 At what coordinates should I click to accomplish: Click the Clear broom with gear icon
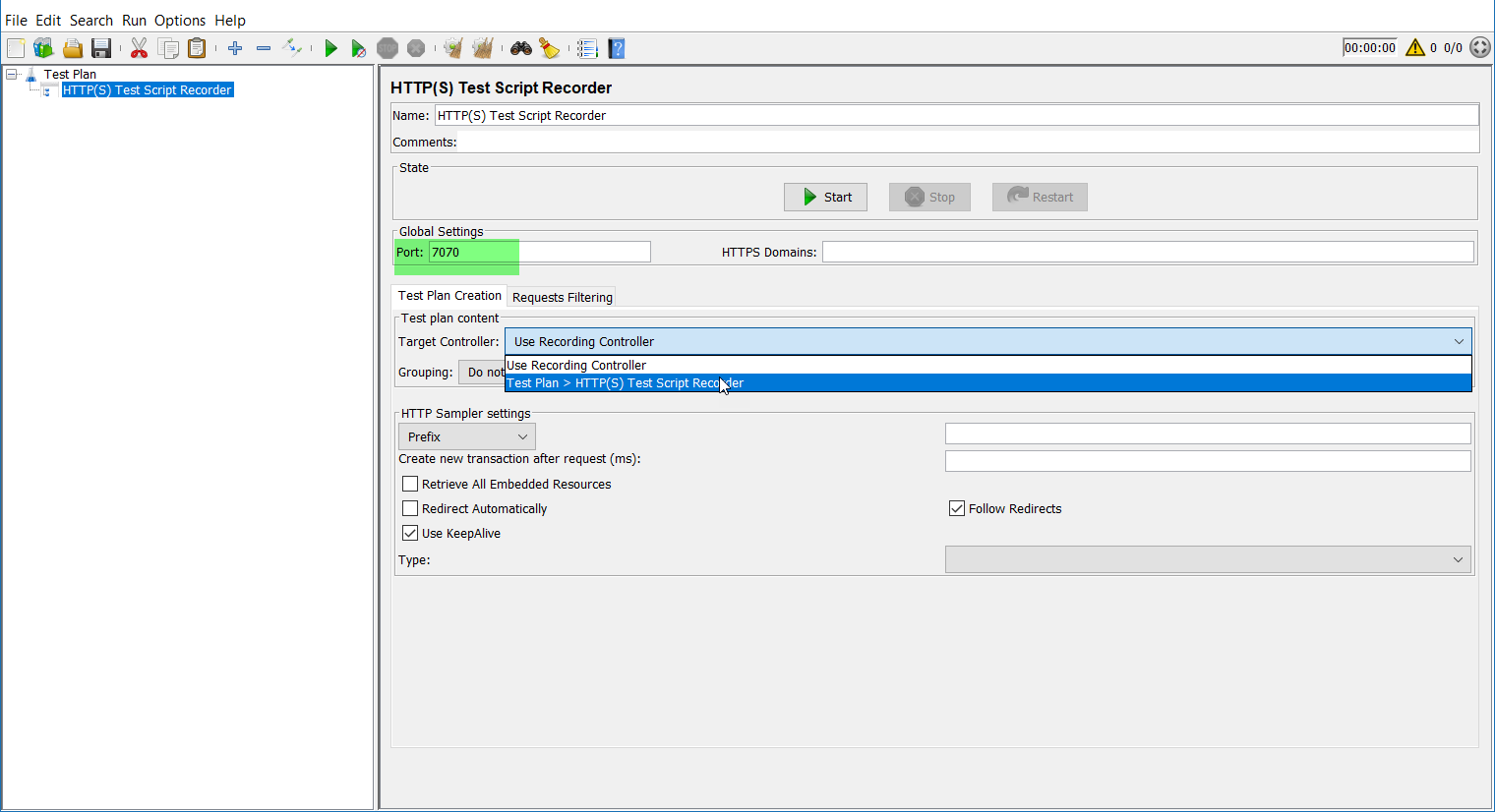(x=453, y=48)
